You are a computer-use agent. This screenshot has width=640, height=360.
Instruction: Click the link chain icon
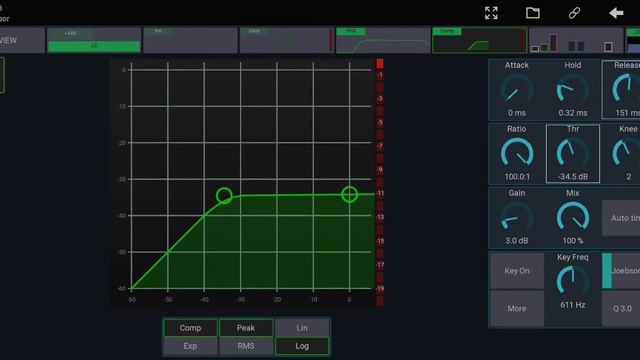574,13
